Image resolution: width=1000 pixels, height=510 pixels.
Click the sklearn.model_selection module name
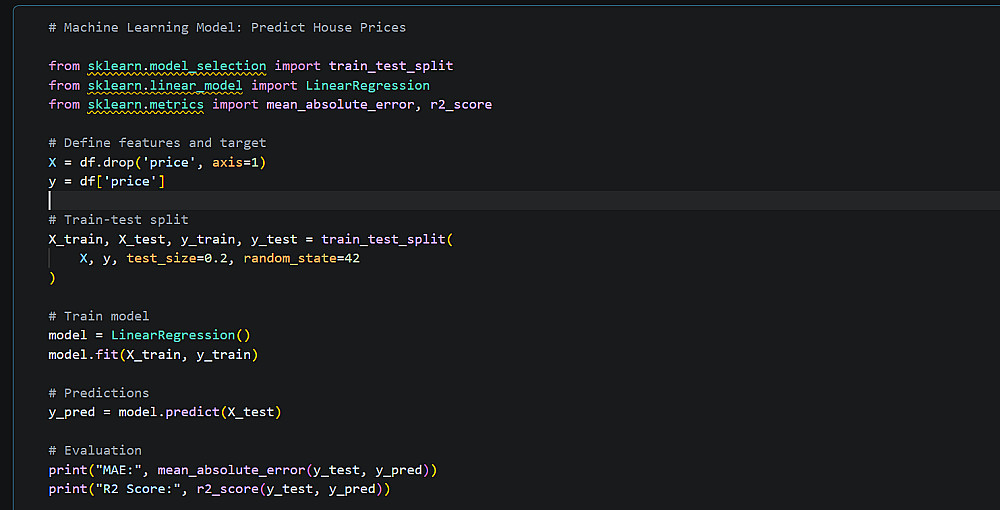coord(177,66)
